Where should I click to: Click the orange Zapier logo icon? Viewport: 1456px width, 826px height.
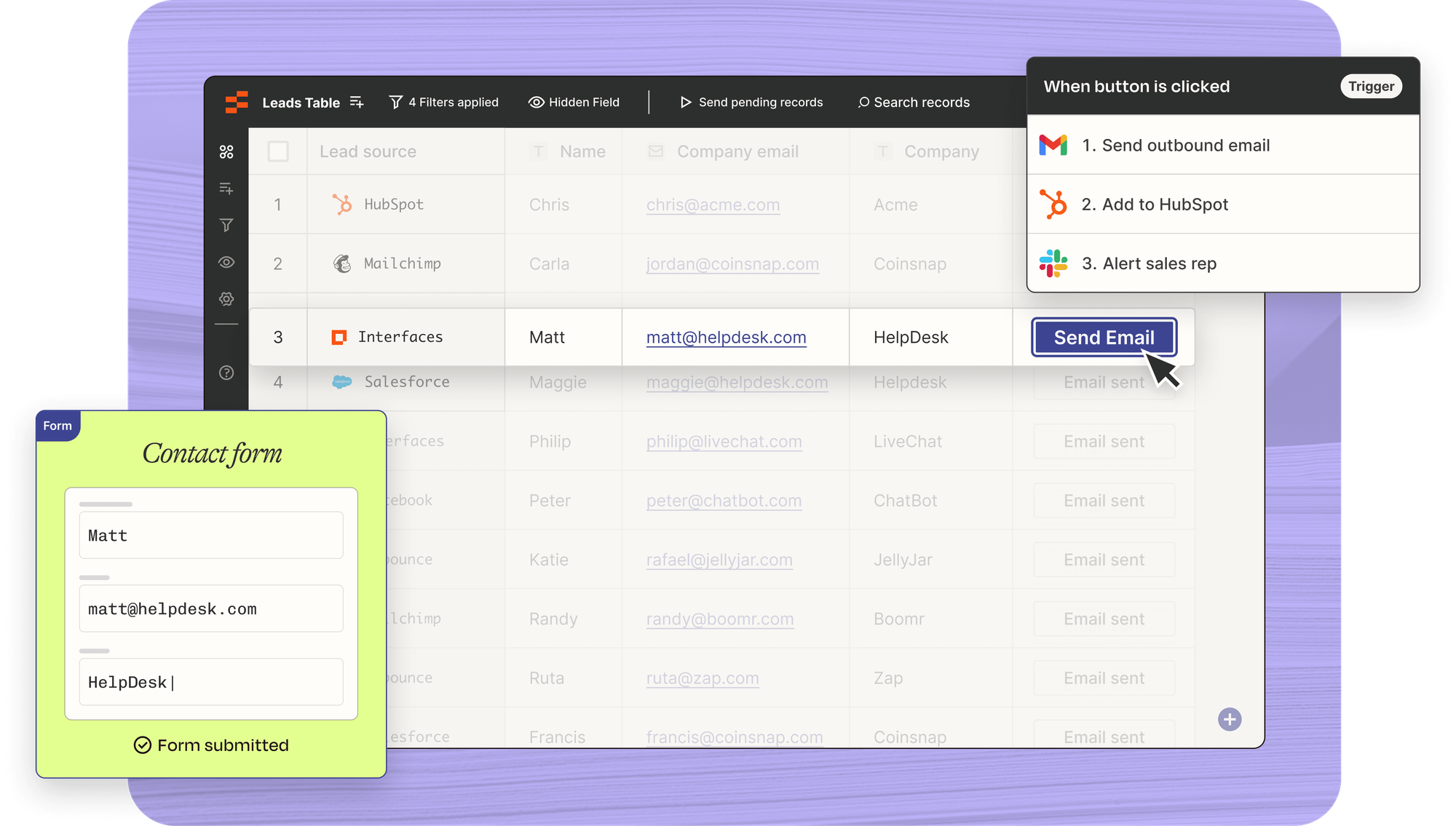click(237, 102)
